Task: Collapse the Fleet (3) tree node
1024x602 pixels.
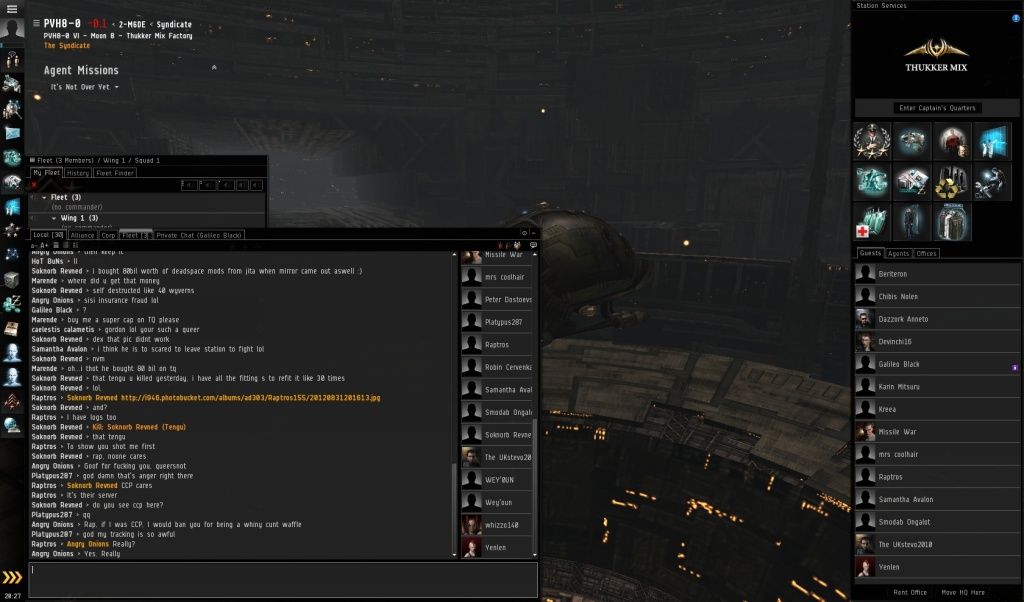Action: (x=44, y=197)
